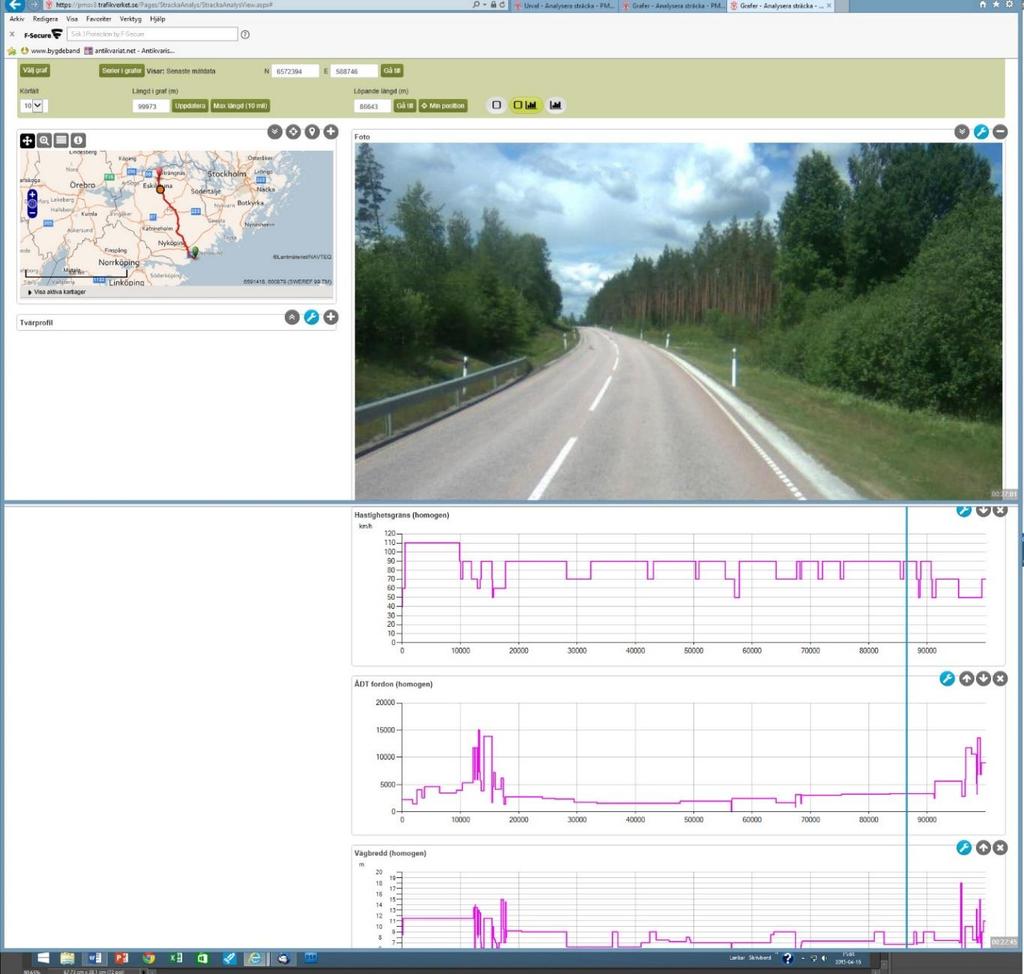The width and height of the screenshot is (1024, 974).
Task: Open Chrome from the Windows taskbar
Action: coord(149,958)
